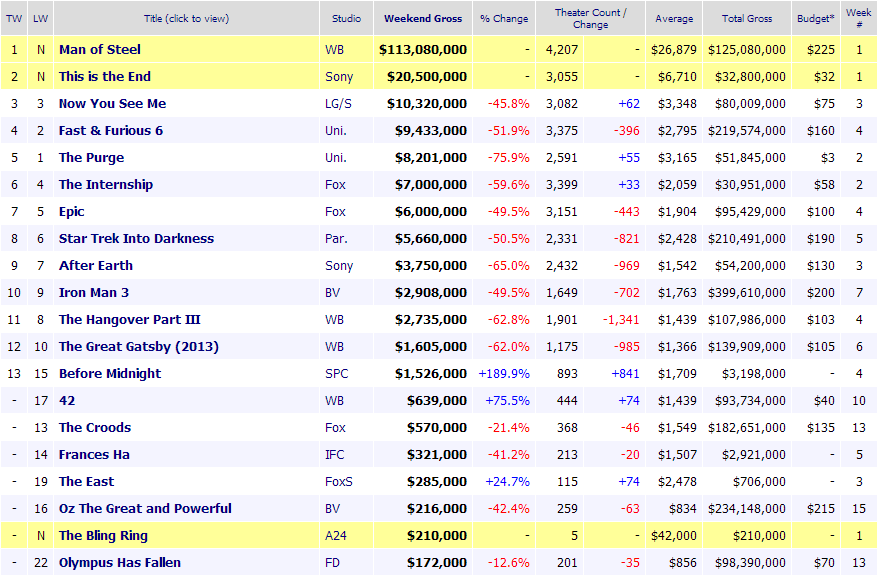
Task: Open The Purge title link
Action: (91, 157)
